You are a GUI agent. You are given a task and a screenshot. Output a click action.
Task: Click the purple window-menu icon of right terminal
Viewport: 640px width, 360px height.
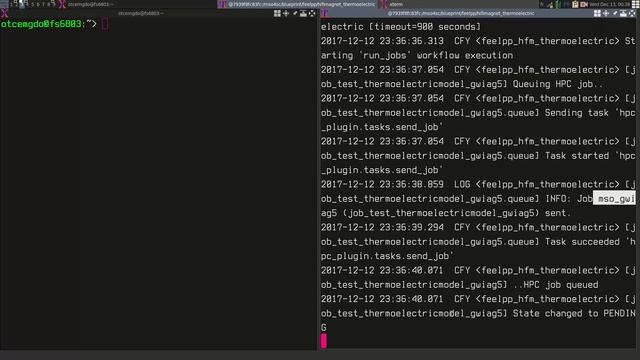(325, 13)
